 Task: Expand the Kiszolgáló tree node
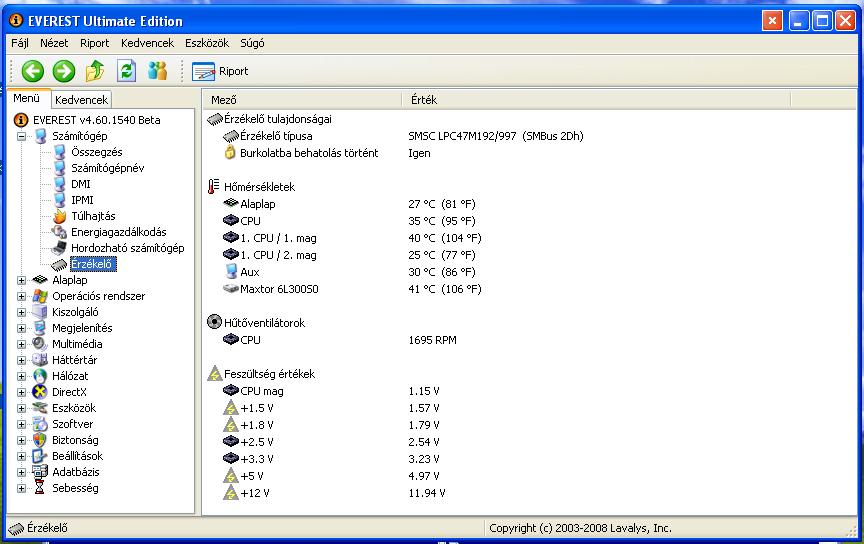(21, 312)
